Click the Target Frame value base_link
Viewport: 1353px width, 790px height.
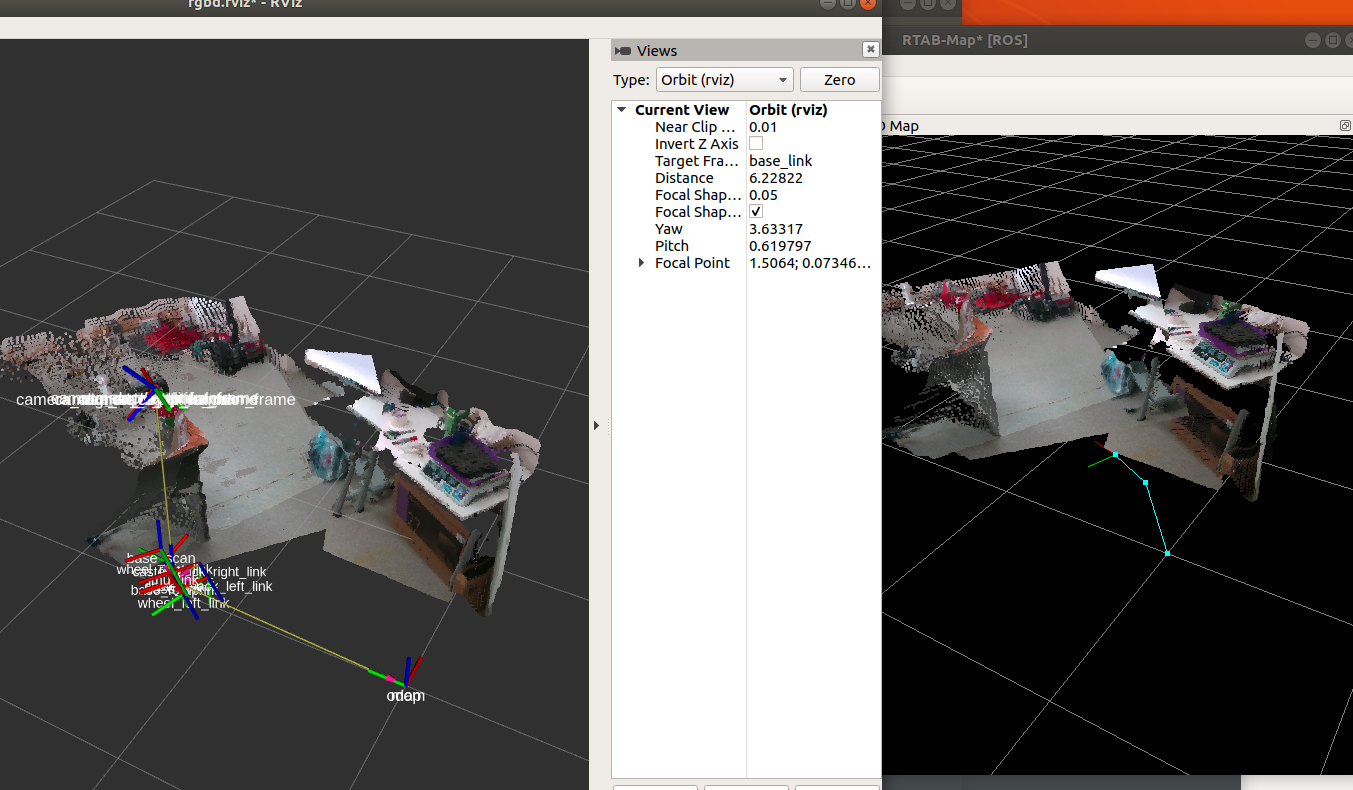(780, 161)
